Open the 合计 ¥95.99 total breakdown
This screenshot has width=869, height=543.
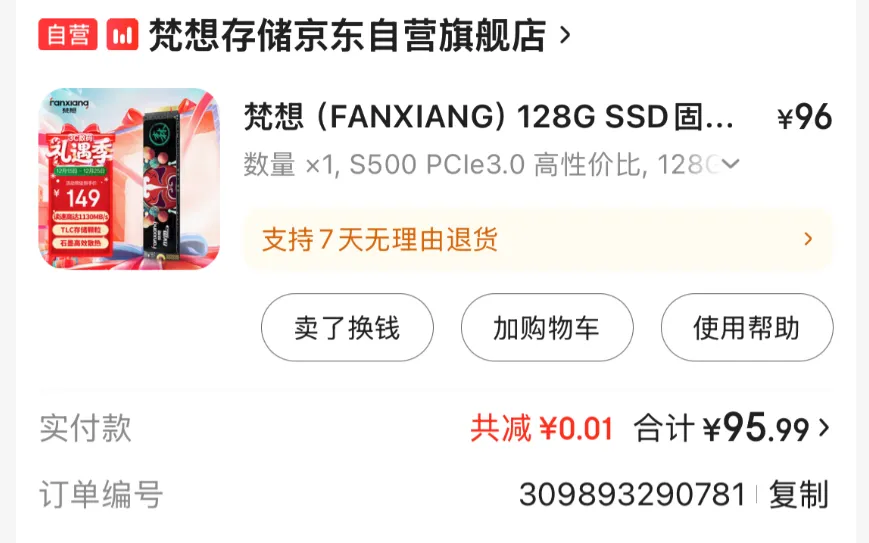722,428
